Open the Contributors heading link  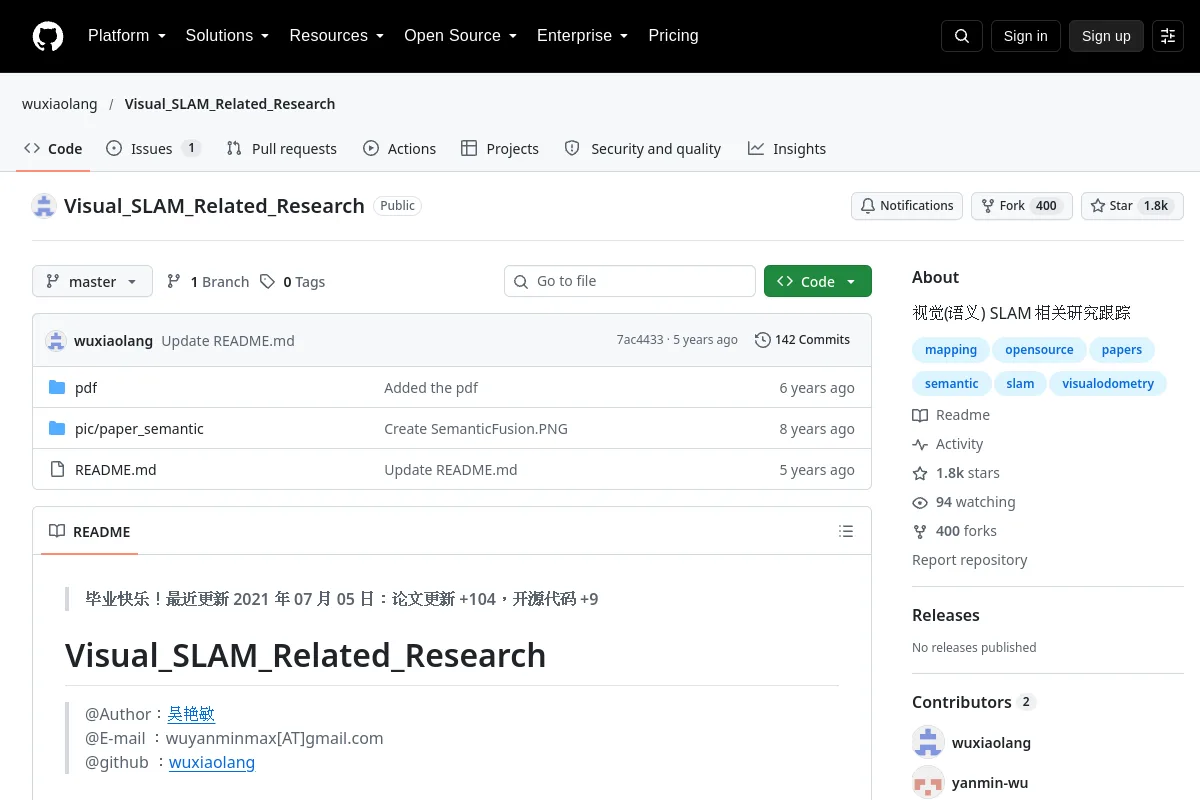click(973, 702)
